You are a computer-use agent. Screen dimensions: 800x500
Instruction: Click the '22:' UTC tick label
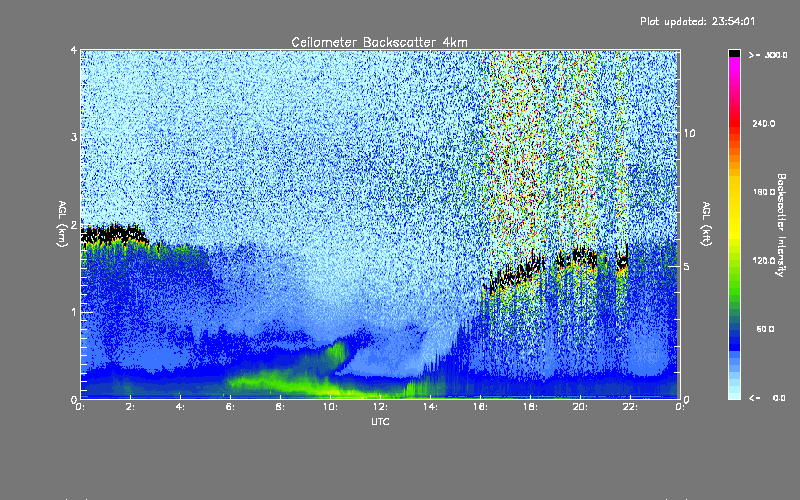[x=630, y=407]
